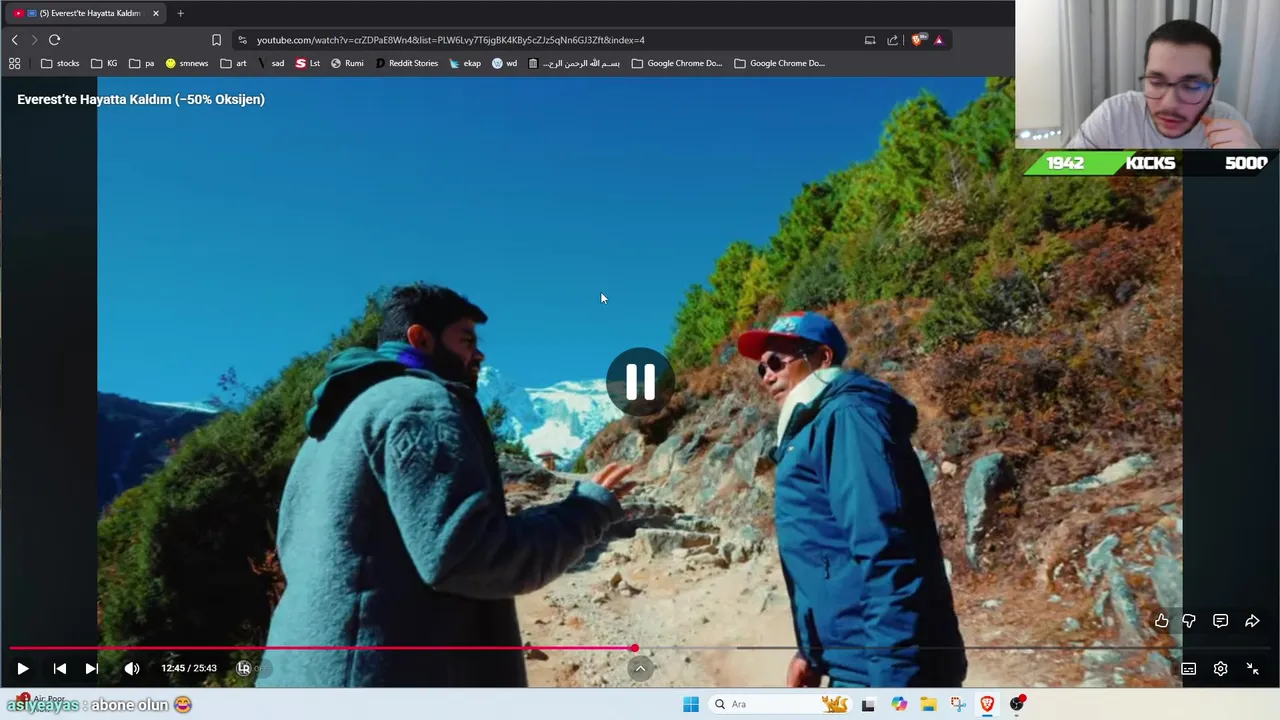
Task: Open the pa bookmark folder
Action: pos(141,63)
